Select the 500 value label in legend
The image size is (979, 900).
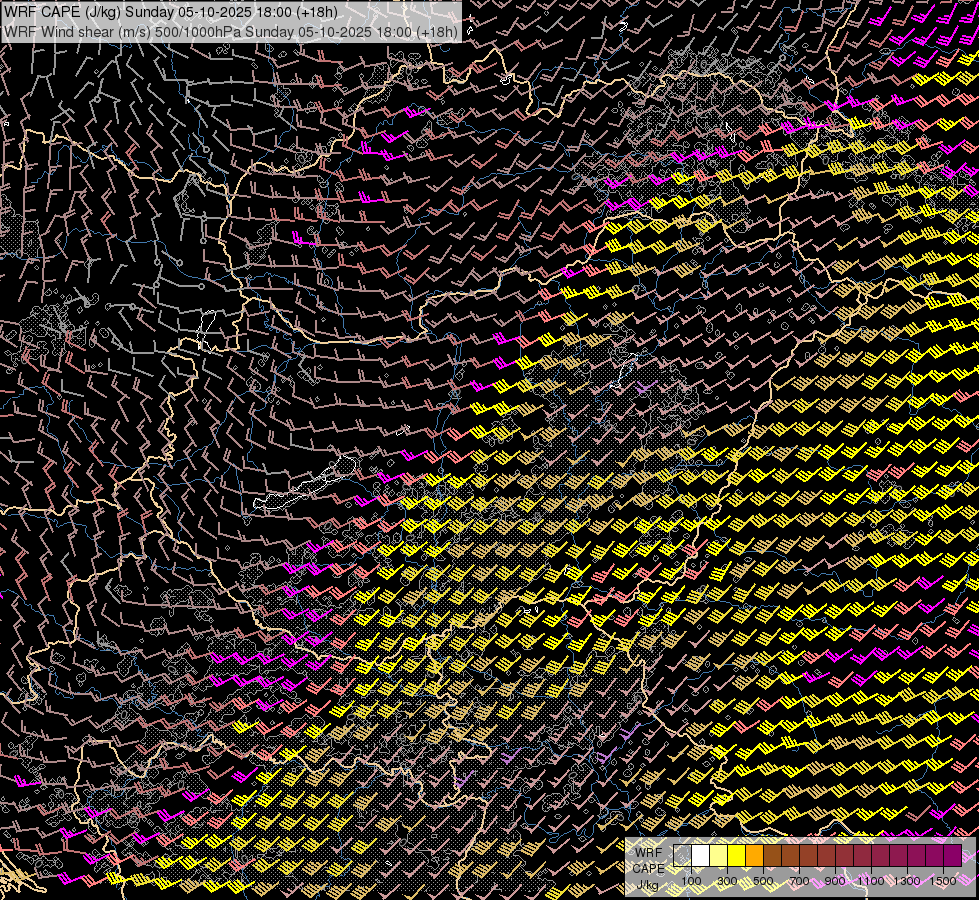coord(763,881)
